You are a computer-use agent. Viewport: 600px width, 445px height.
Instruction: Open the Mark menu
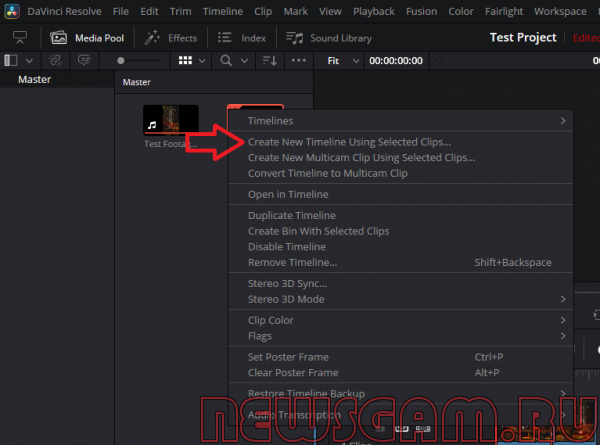point(295,11)
